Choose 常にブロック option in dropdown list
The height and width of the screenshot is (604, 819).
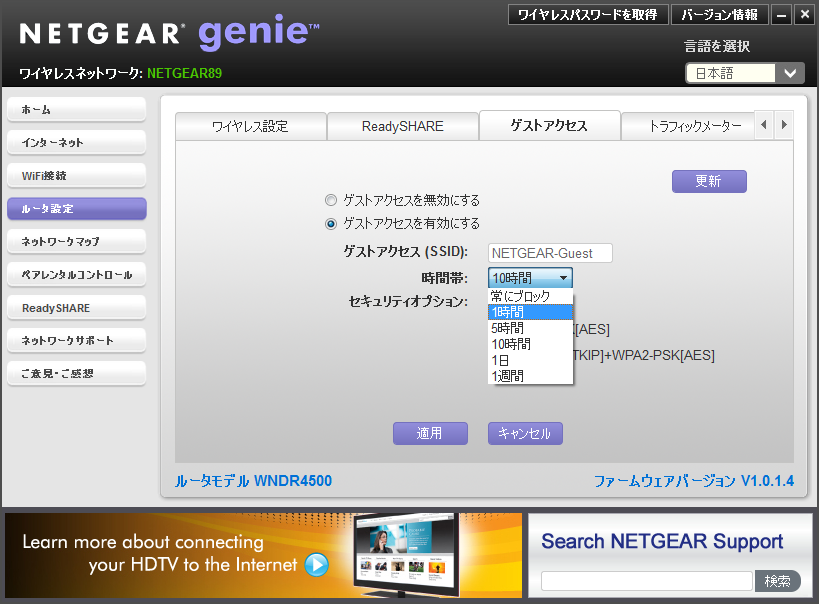point(530,296)
